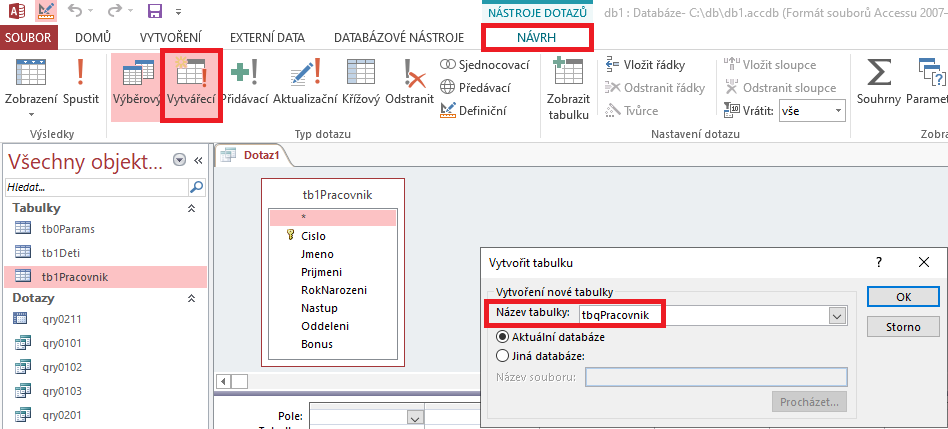Select tb1Pracovnik in navigation pane
The width and height of the screenshot is (948, 429).
tap(105, 277)
